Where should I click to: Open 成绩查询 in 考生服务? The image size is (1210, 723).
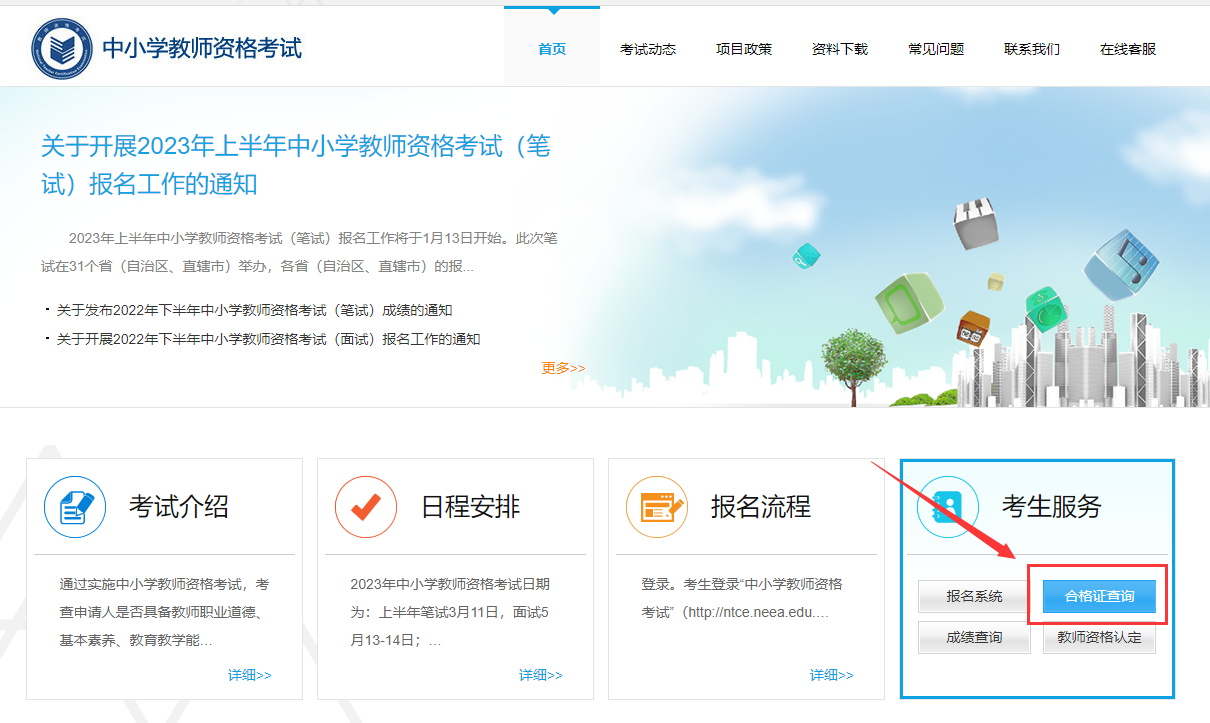point(974,637)
